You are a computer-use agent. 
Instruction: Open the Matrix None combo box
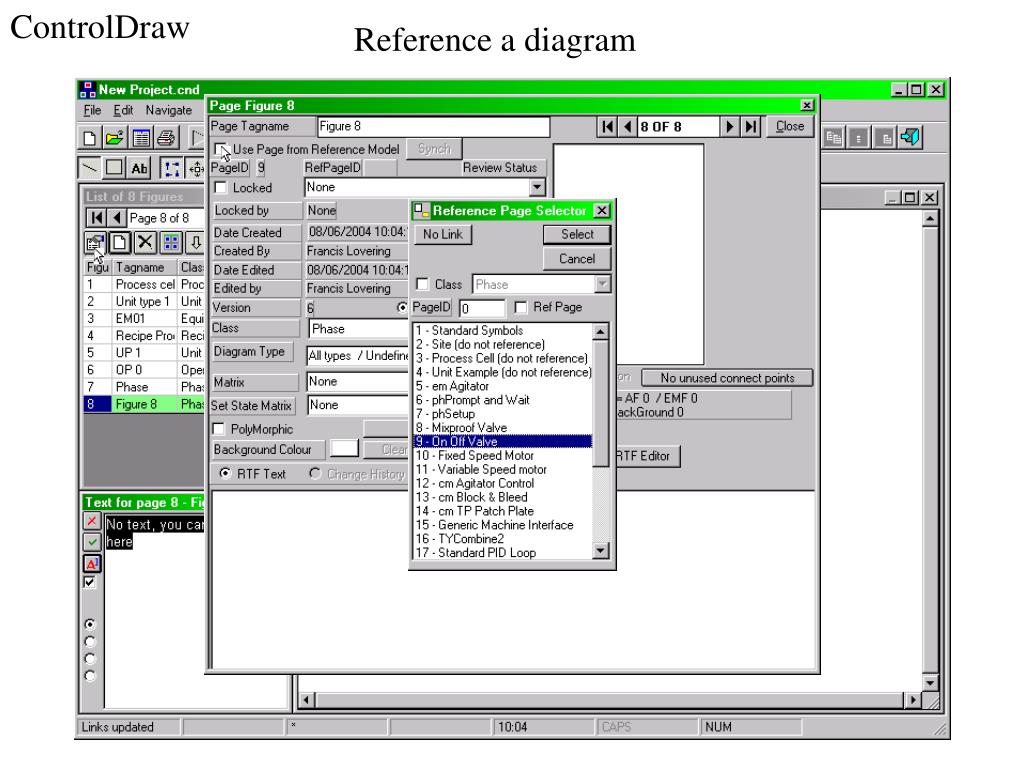tap(358, 381)
